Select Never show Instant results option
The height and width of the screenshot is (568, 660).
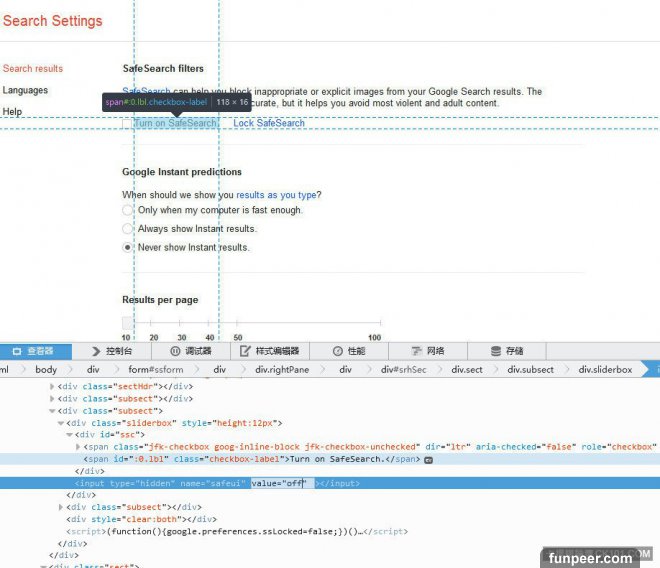coord(128,247)
